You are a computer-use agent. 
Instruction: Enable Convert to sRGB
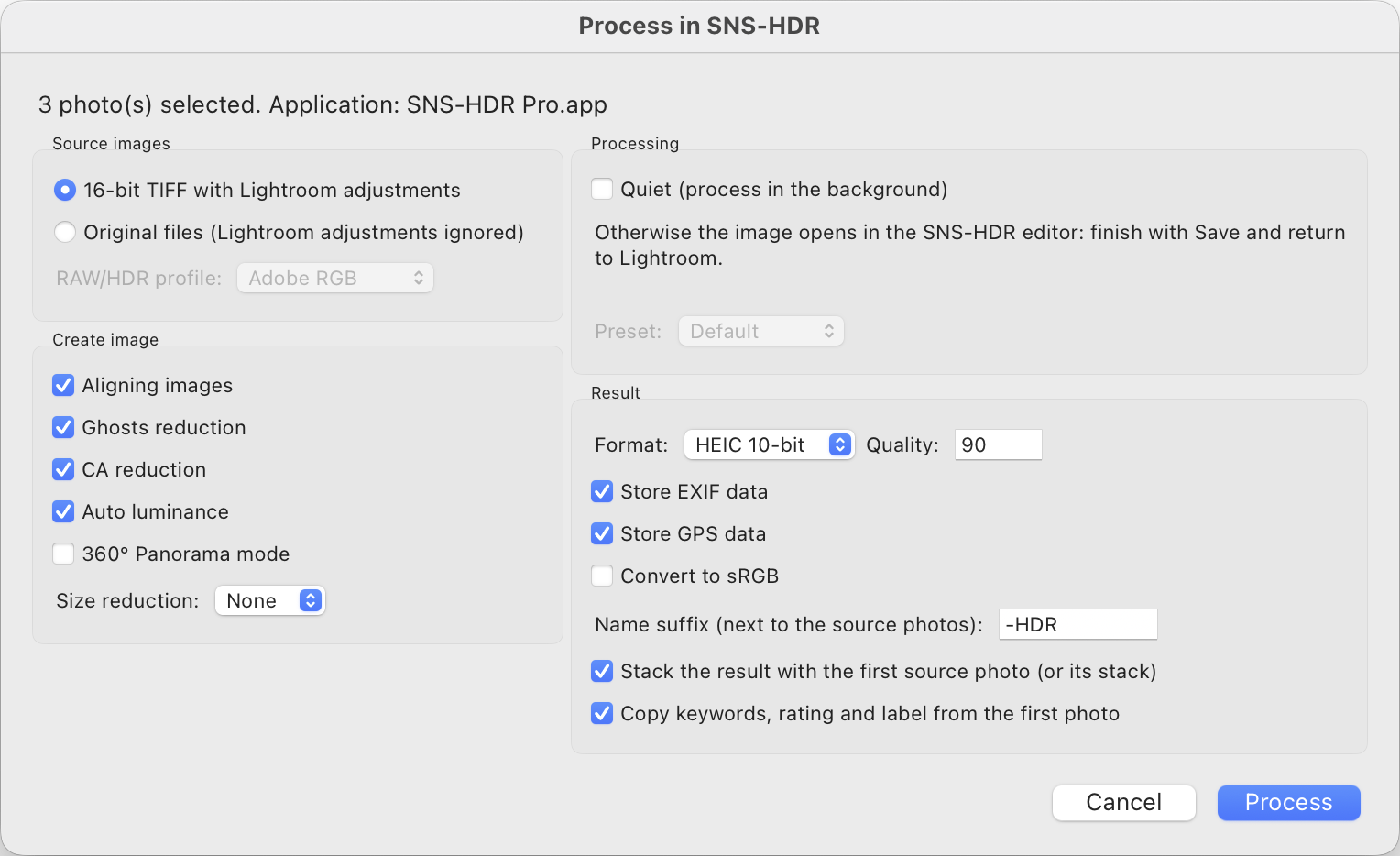pyautogui.click(x=602, y=576)
